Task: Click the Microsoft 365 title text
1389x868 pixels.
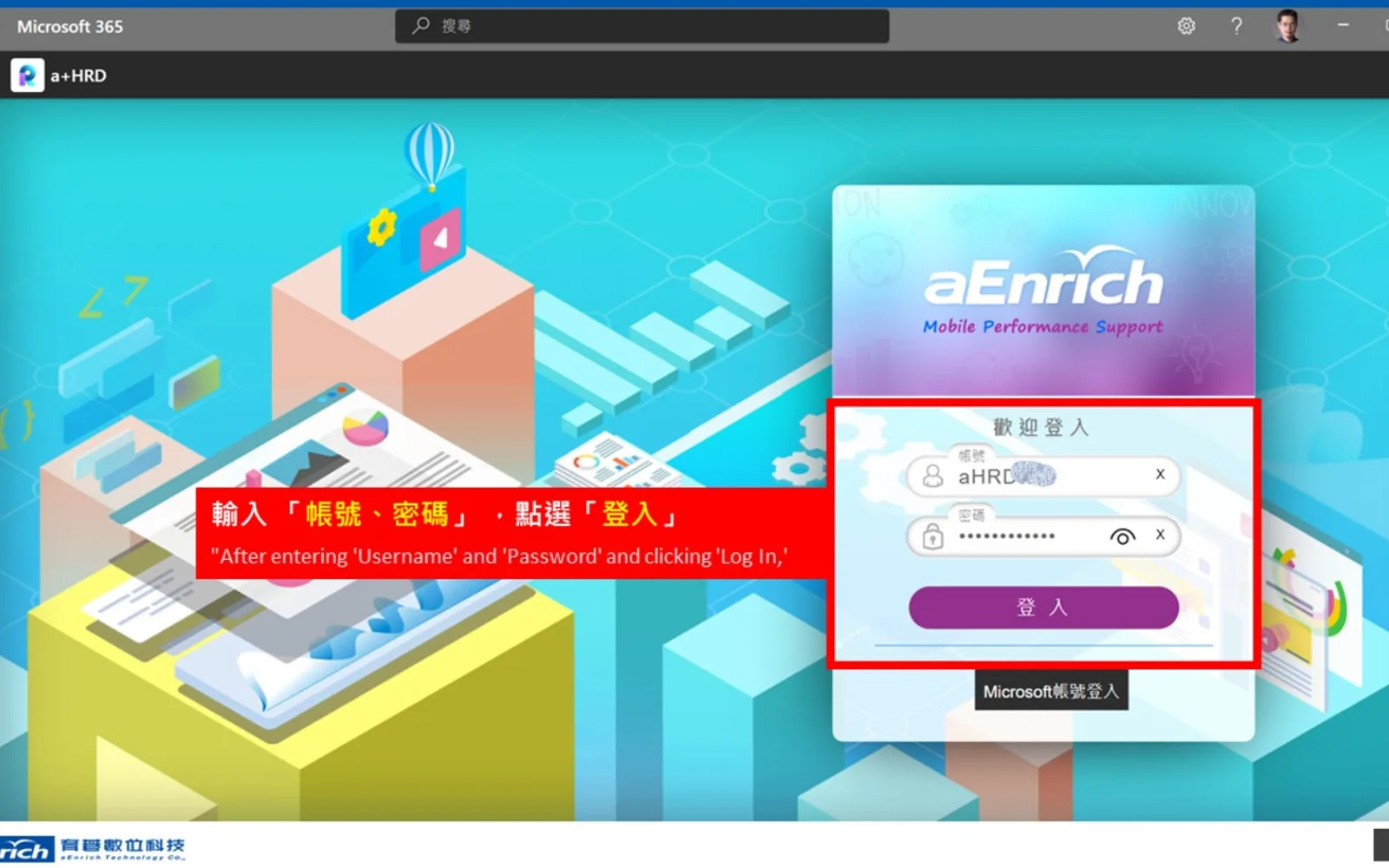Action: point(70,27)
